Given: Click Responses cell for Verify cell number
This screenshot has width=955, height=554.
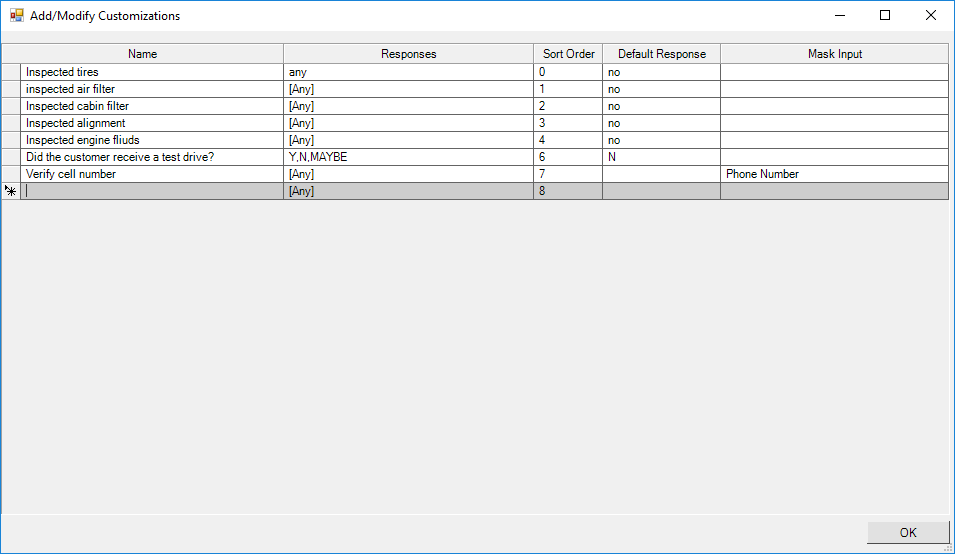Looking at the screenshot, I should pos(409,174).
